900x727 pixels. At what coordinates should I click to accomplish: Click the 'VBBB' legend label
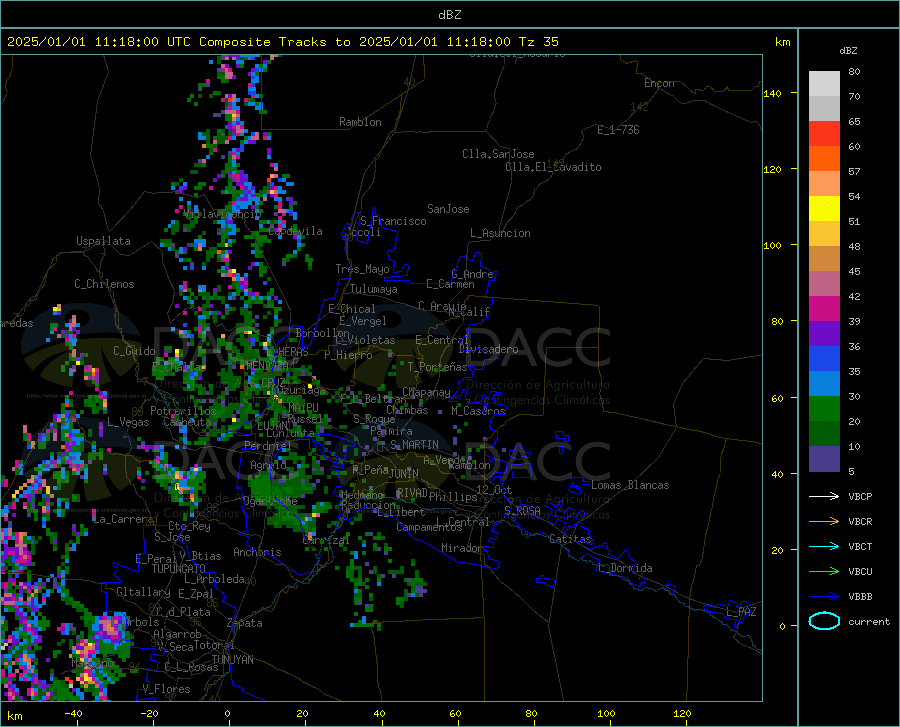point(860,597)
